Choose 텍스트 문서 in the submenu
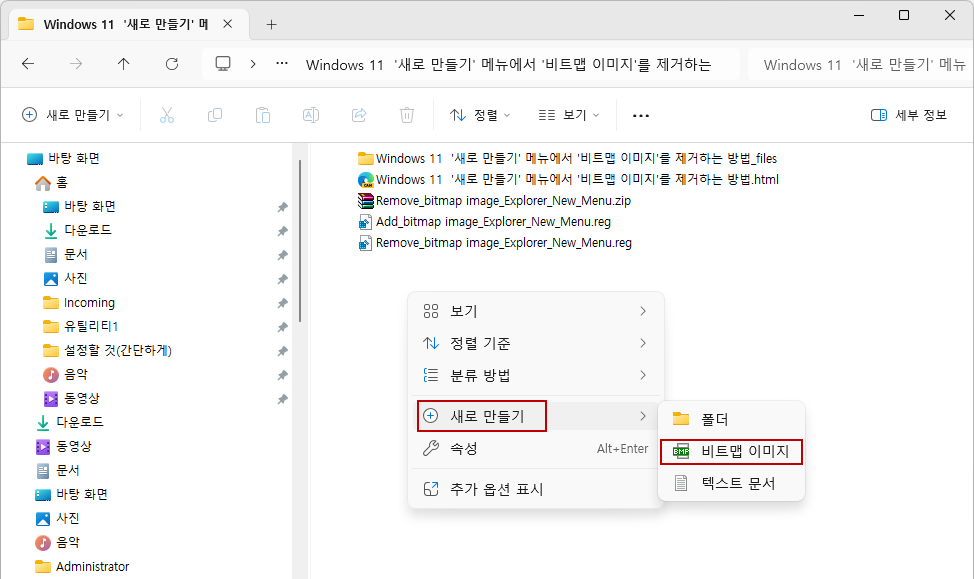974x579 pixels. point(731,483)
